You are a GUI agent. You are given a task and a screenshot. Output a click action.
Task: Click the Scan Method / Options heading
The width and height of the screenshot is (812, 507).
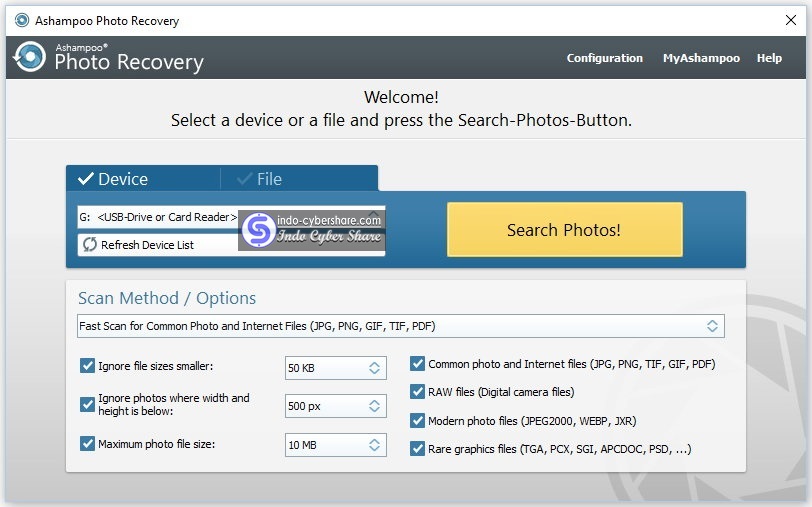(x=167, y=298)
